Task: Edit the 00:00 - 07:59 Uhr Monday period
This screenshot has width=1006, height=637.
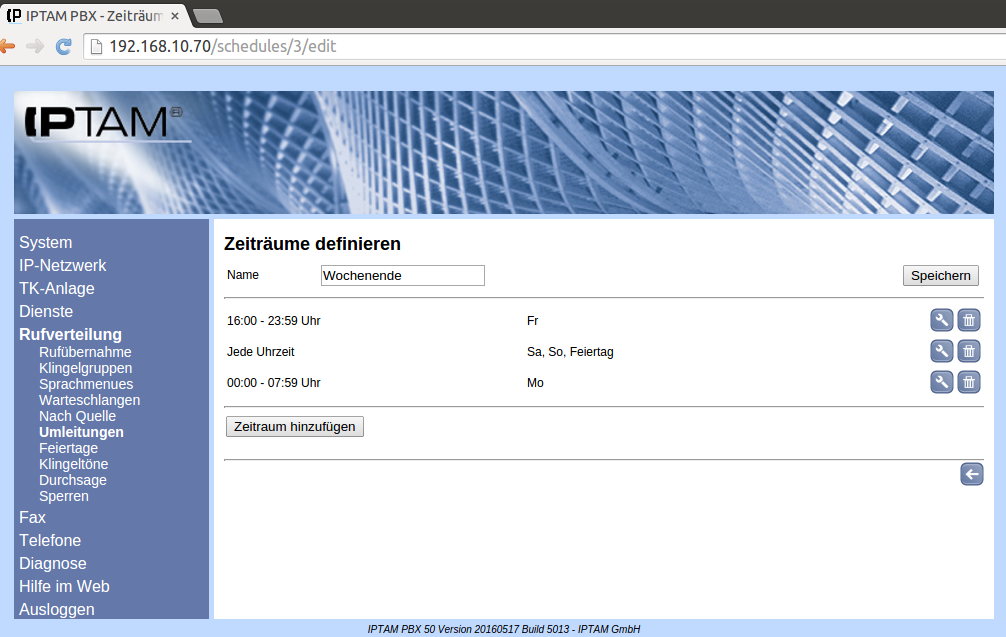Action: 941,382
